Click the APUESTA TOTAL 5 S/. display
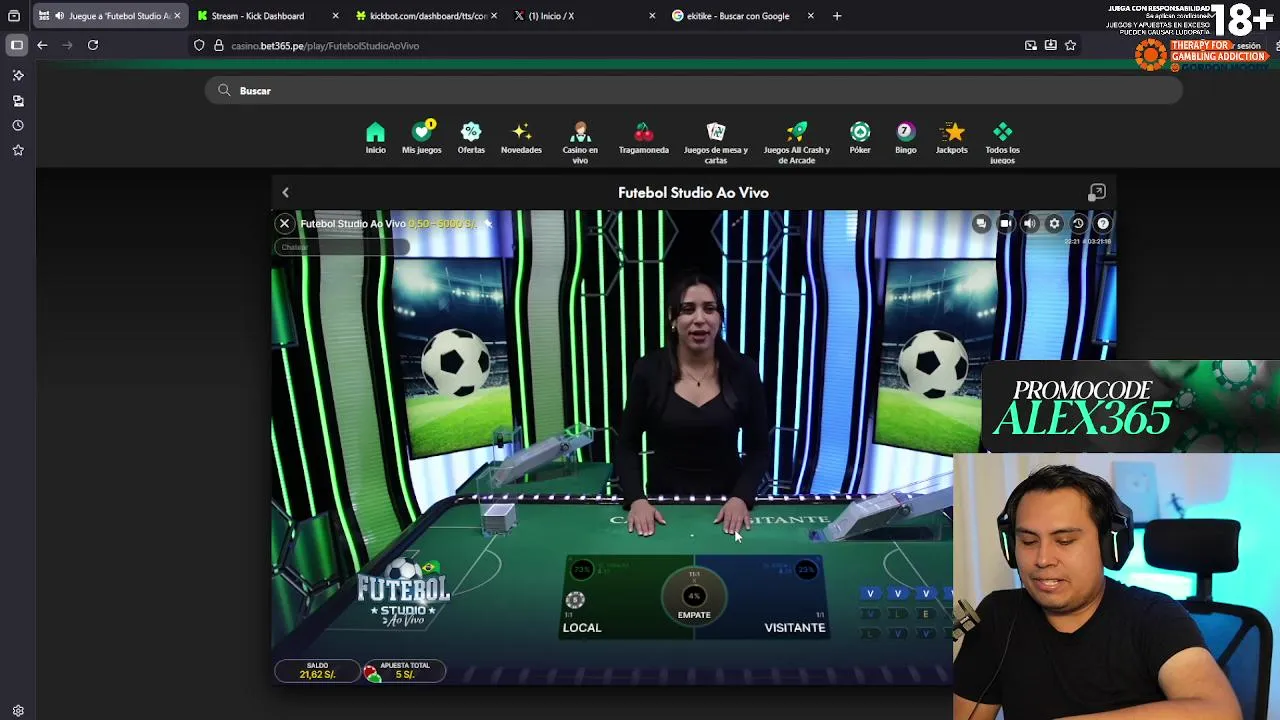This screenshot has height=720, width=1280. [x=404, y=670]
